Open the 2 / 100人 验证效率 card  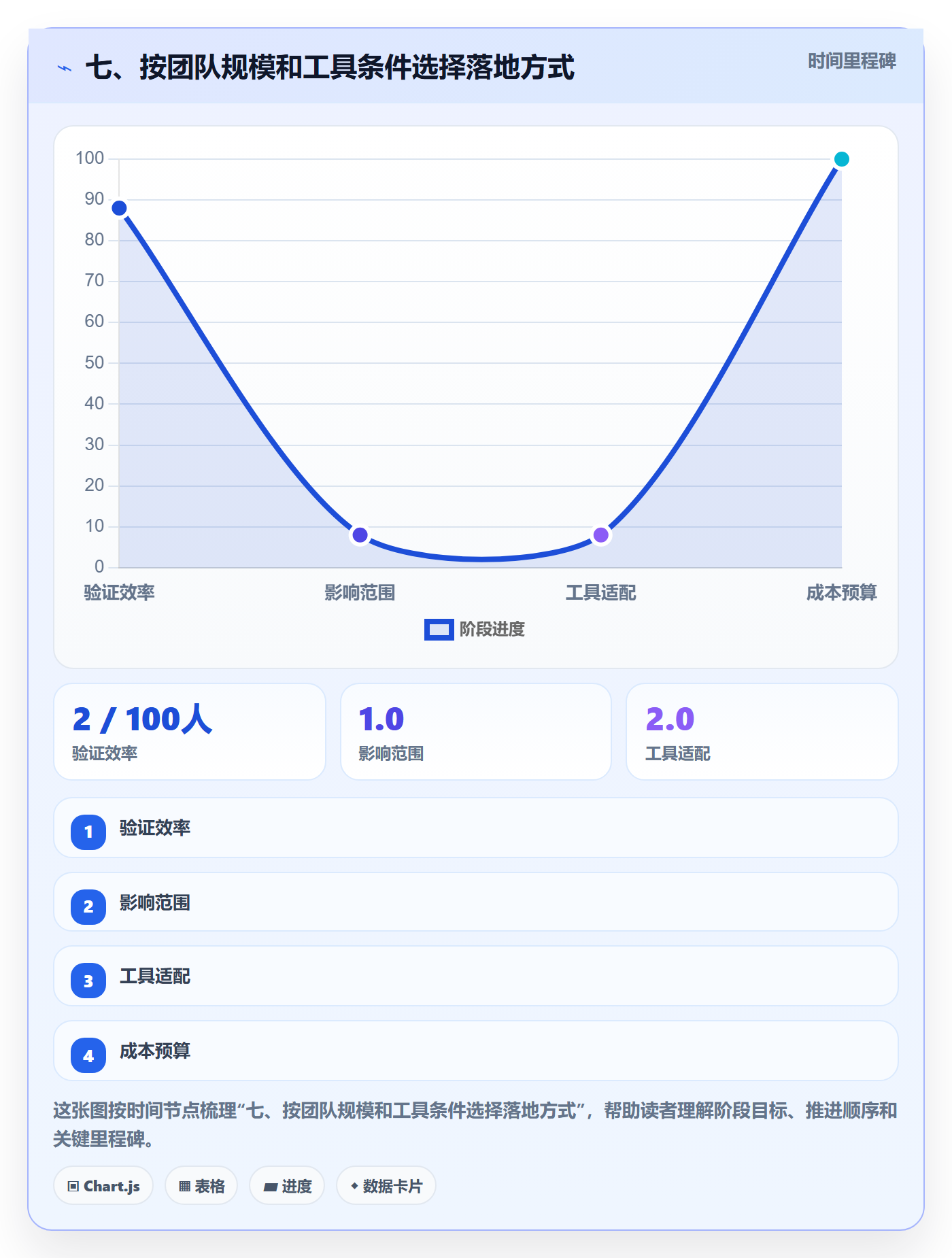190,732
